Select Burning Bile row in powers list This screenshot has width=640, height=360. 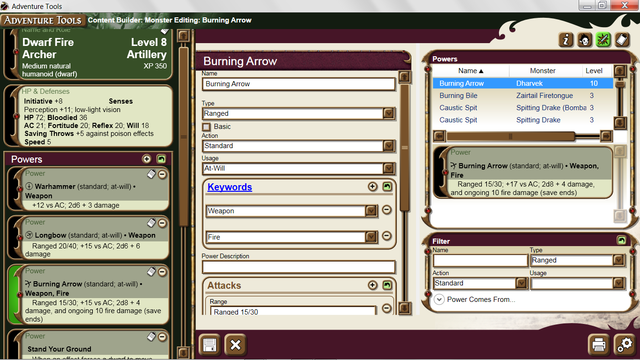(522, 96)
